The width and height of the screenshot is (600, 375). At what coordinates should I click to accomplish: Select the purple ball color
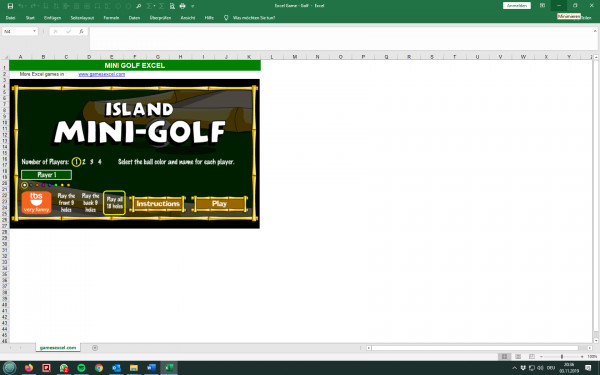43,185
